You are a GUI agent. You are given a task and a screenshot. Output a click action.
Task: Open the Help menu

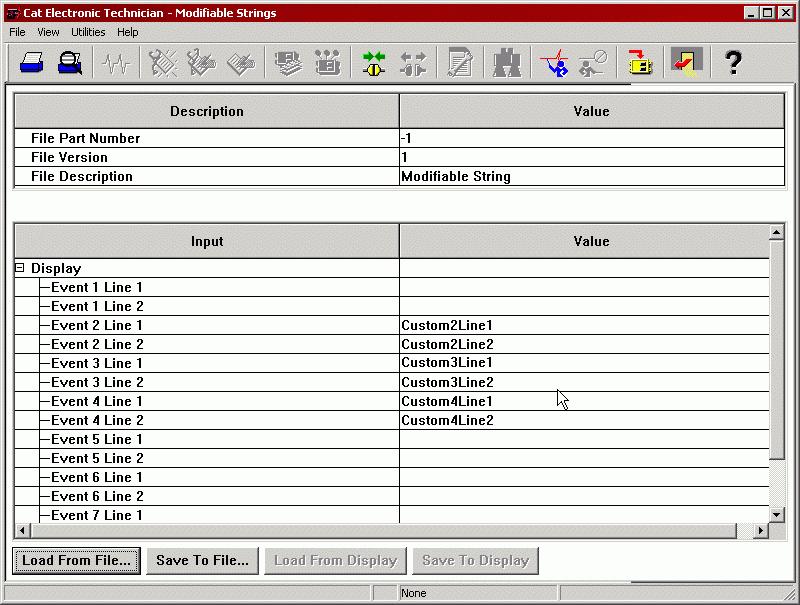click(128, 32)
